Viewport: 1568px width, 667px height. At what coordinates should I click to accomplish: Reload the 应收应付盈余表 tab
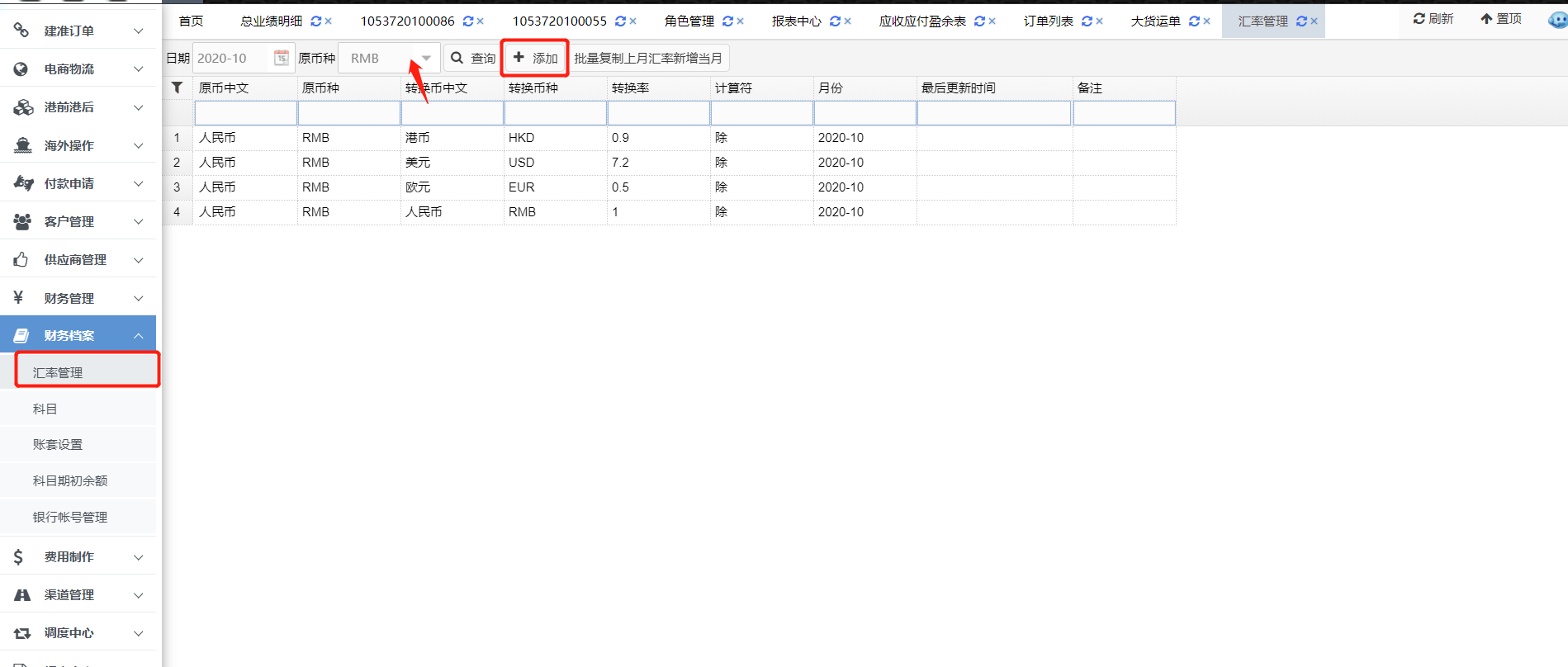(979, 21)
